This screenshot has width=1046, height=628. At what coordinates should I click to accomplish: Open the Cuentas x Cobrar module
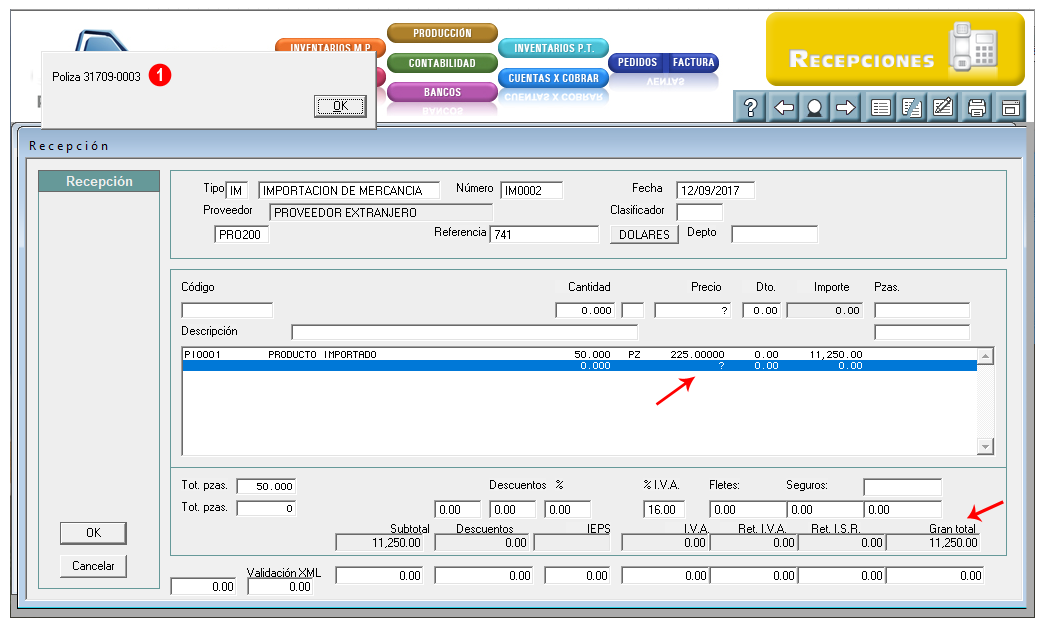click(x=553, y=78)
